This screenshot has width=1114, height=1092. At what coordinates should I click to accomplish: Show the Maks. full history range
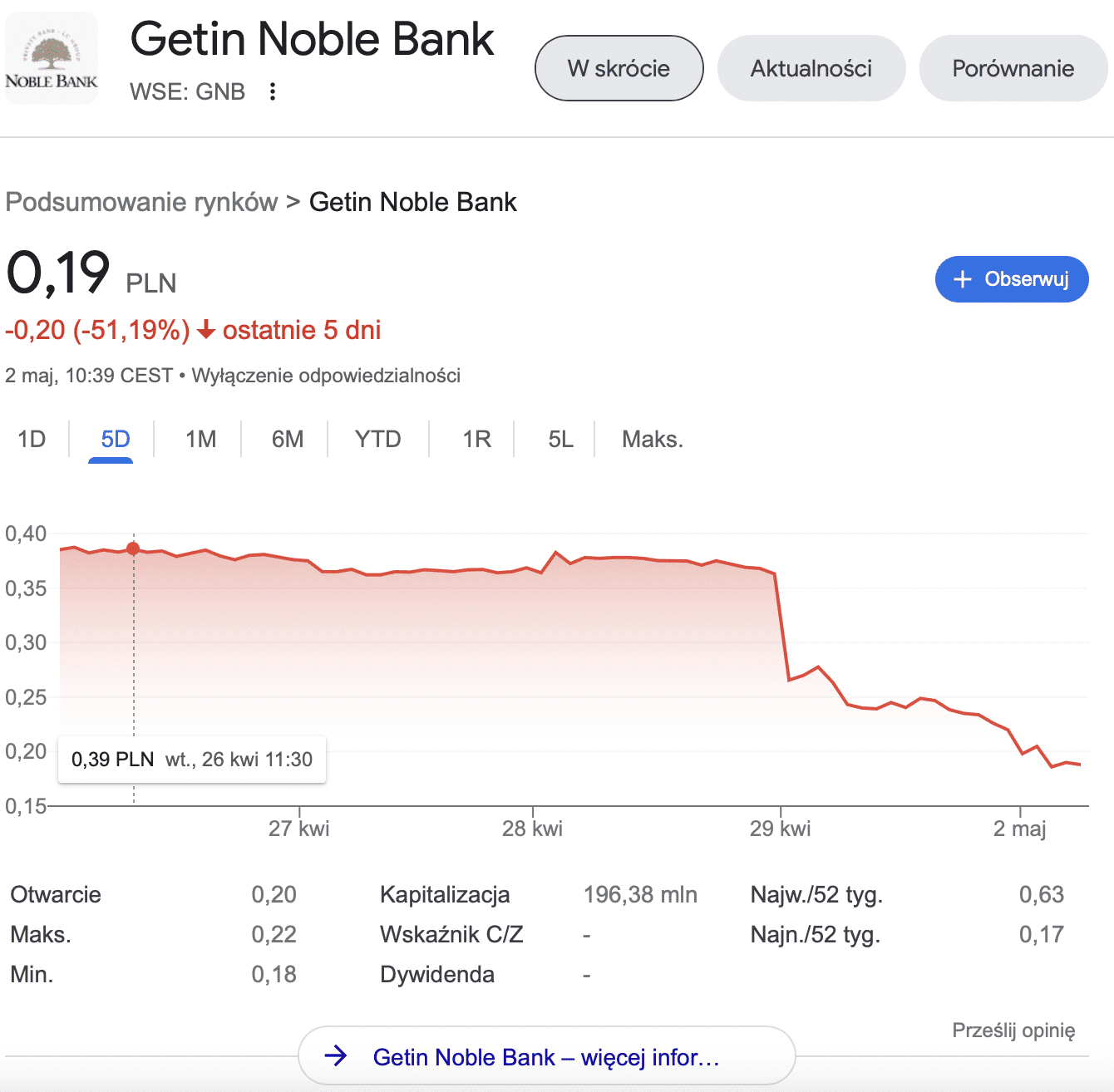coord(652,439)
